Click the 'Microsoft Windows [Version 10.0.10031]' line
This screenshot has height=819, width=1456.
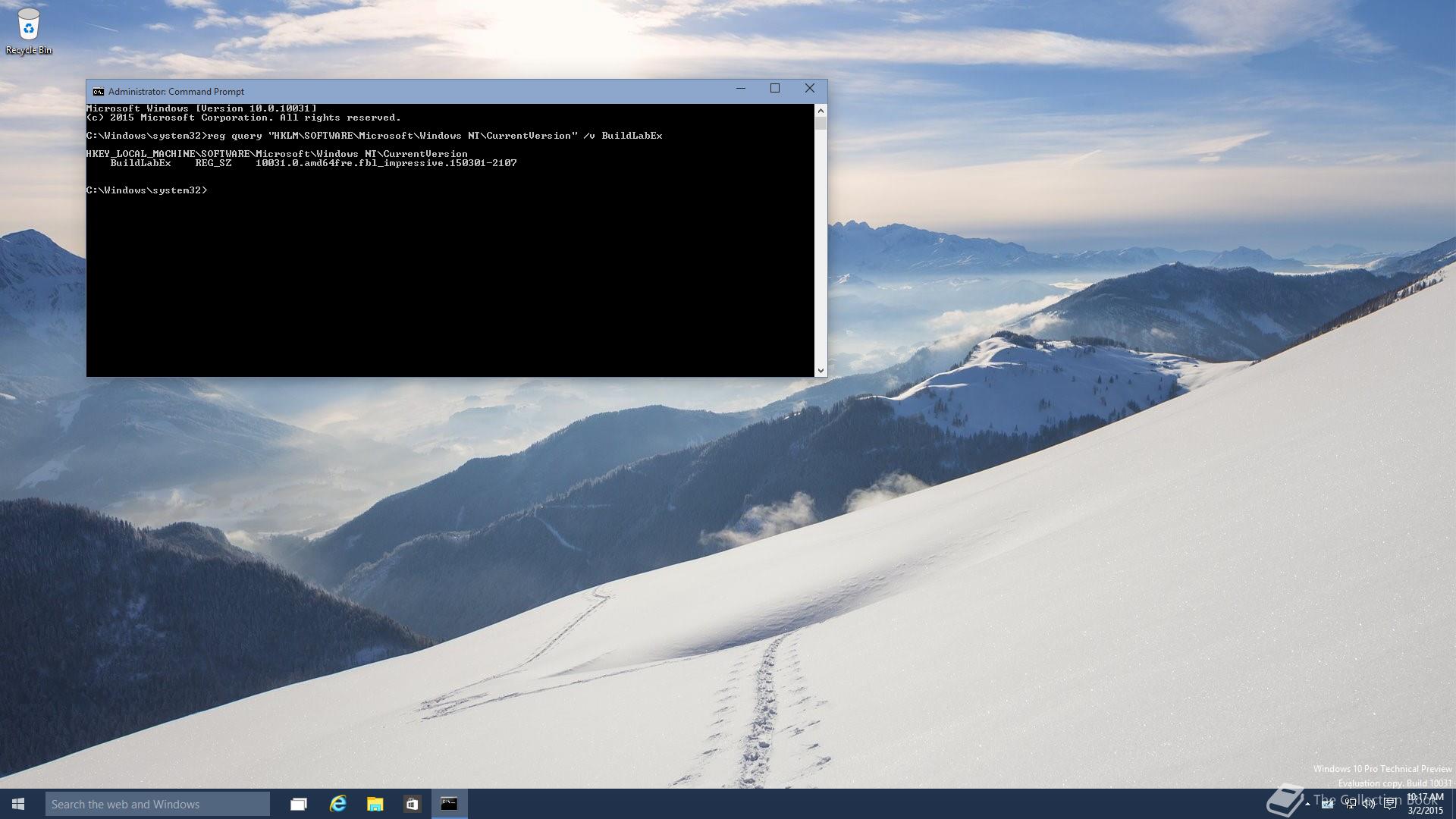202,108
